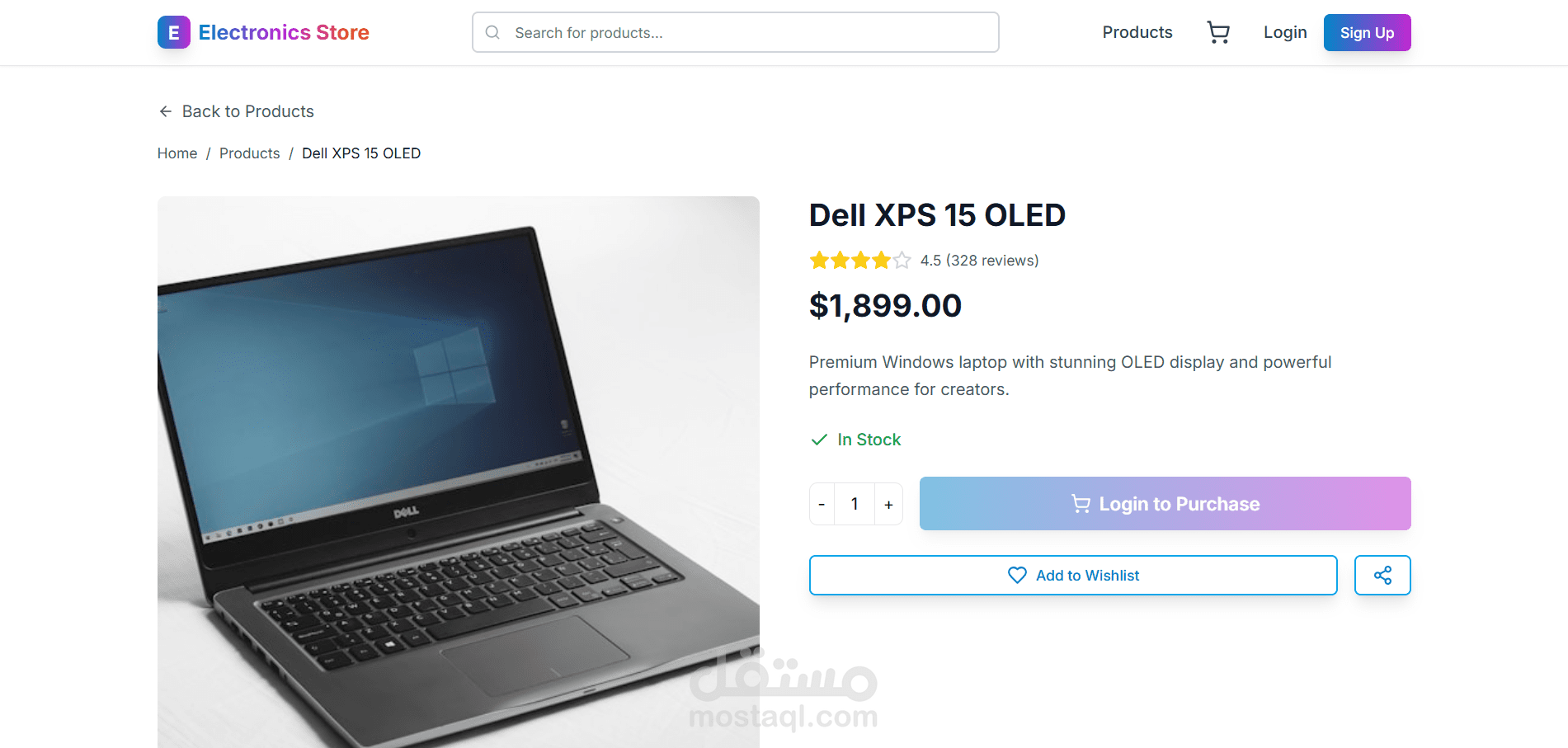Go to Home in the breadcrumb
Viewport: 1568px width, 748px height.
pyautogui.click(x=177, y=153)
